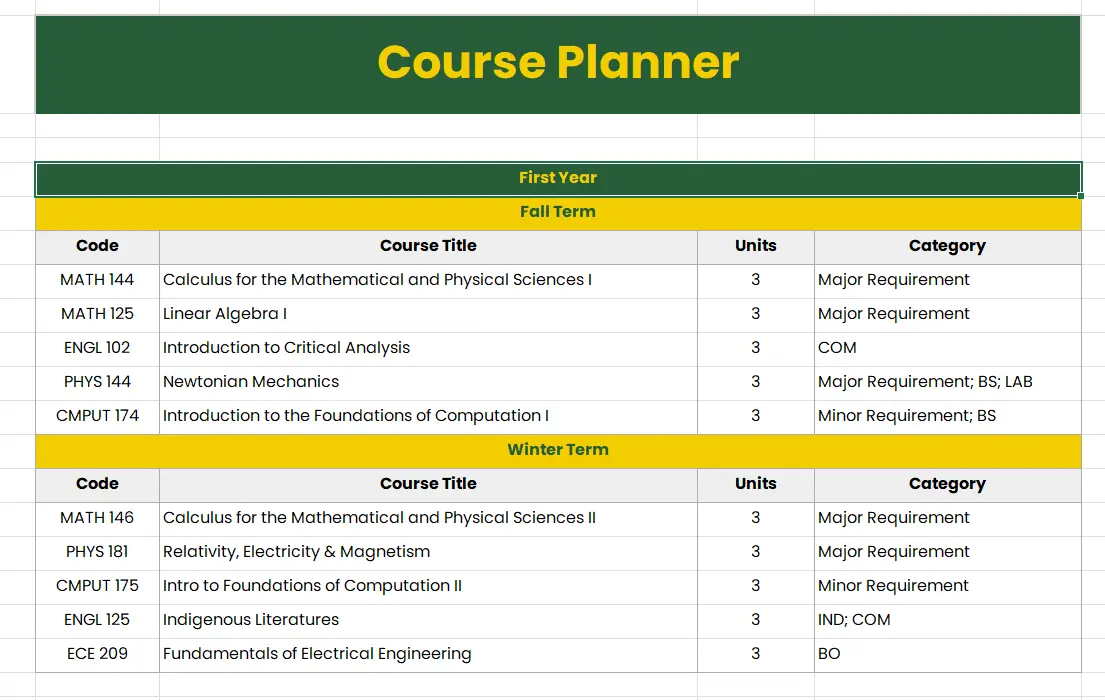The width and height of the screenshot is (1105, 700).
Task: Select the BO category cell
Action: 946,654
